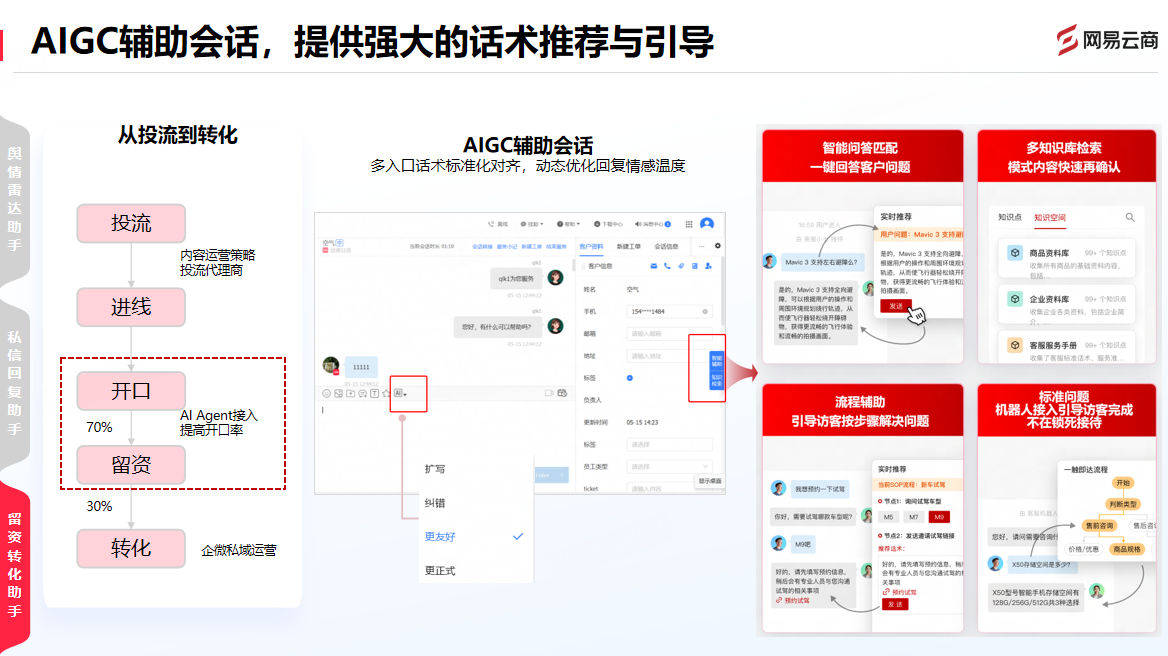
Task: Open the AI assist dropdown in chat toolbar
Action: (400, 393)
